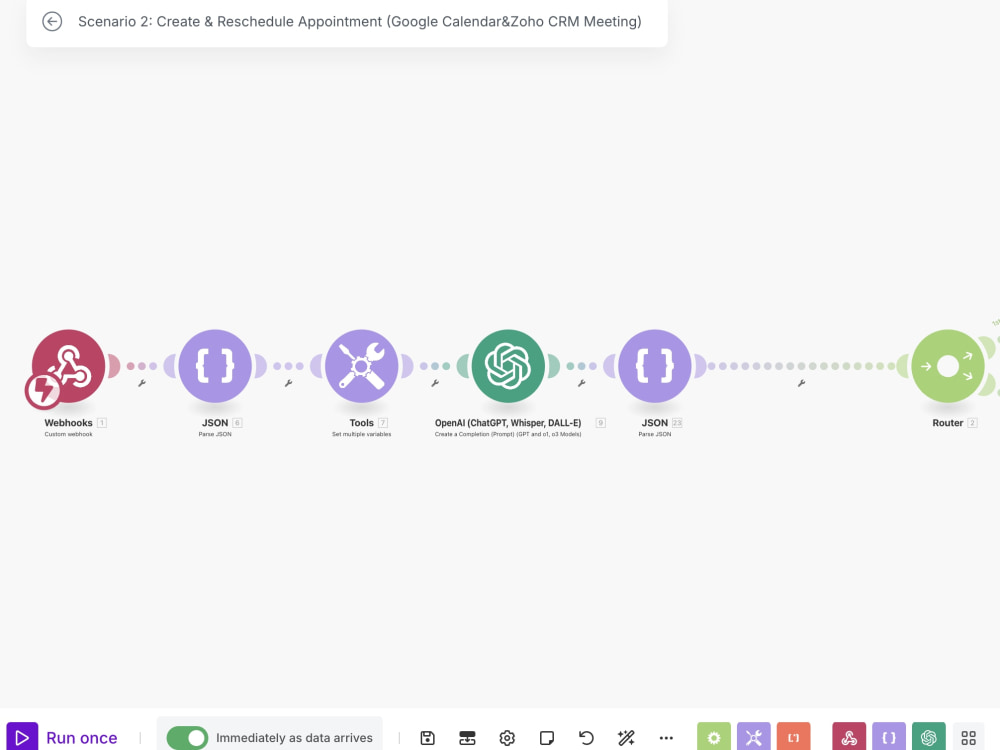Open the Tools Set multiple variables module

362,365
